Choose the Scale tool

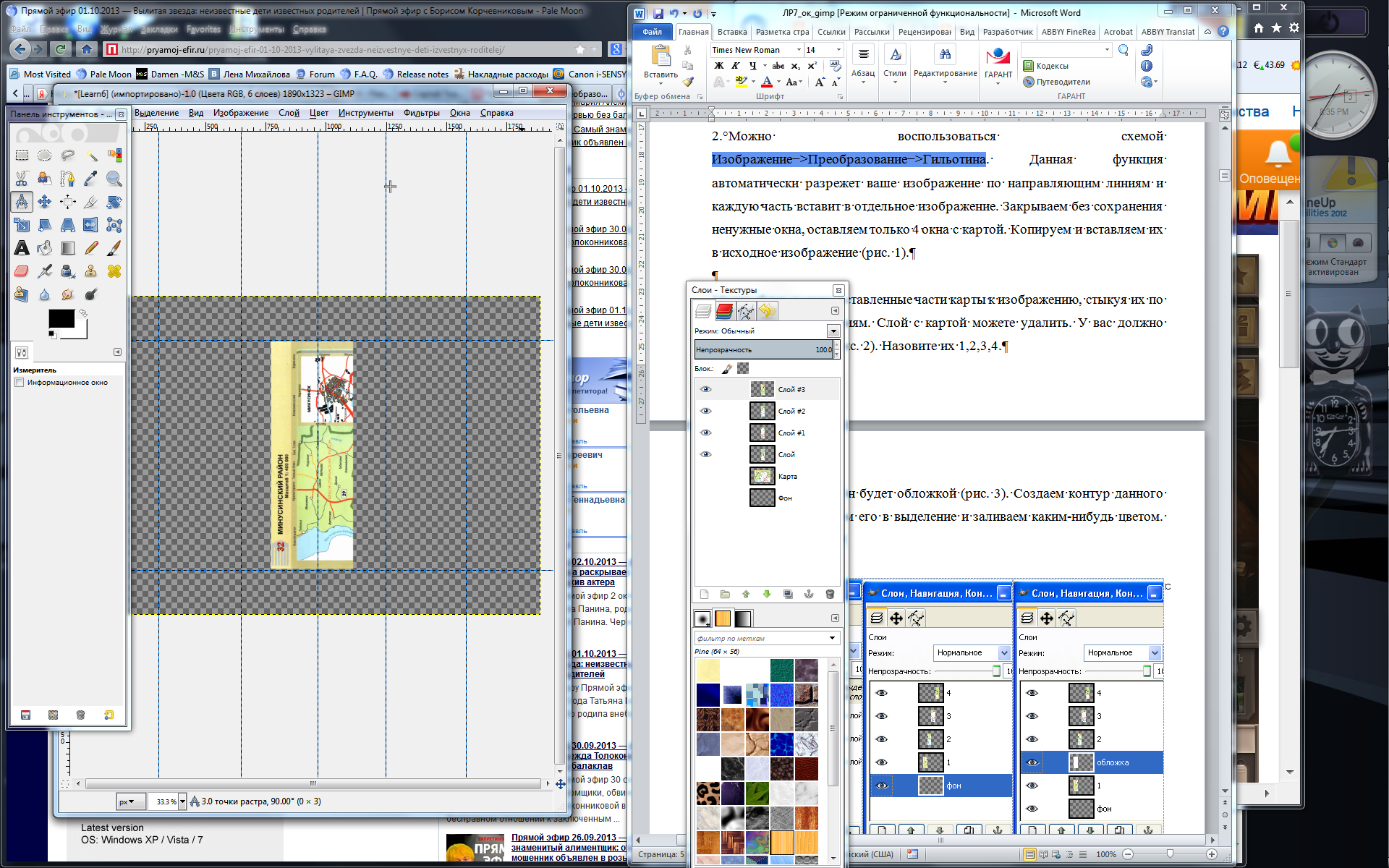(22, 225)
